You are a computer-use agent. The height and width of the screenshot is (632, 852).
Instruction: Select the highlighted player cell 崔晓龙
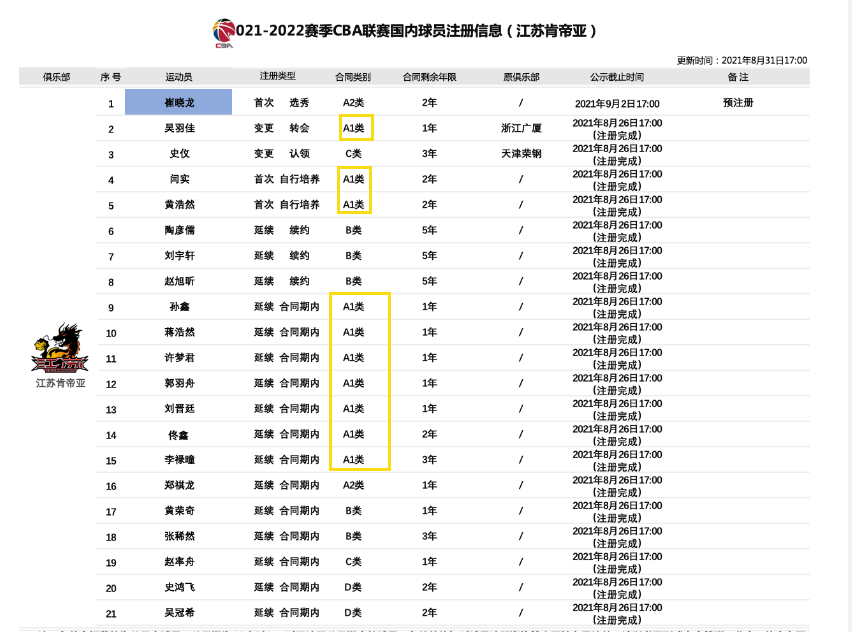(179, 102)
